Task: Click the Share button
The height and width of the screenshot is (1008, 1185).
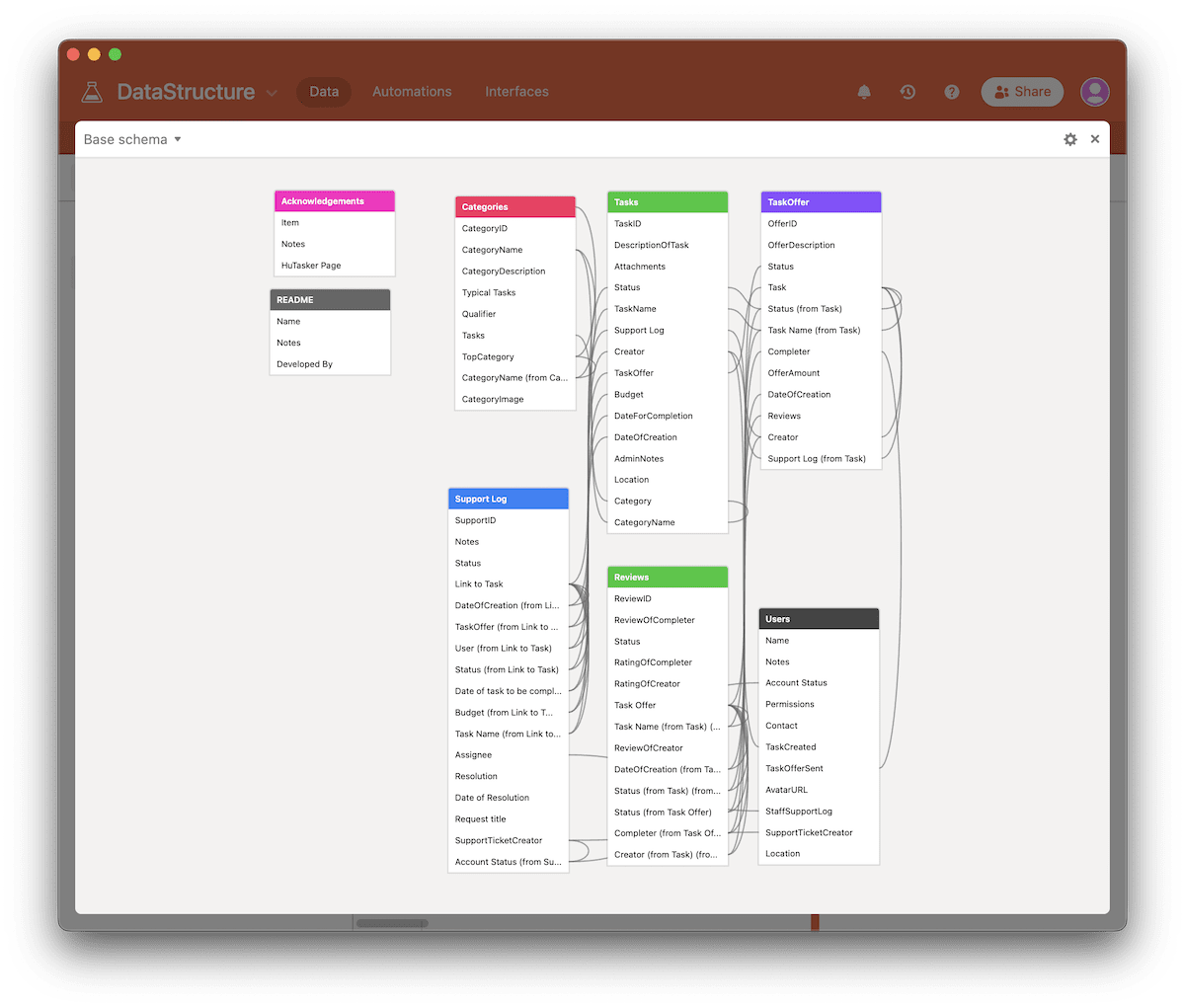Action: [x=1022, y=92]
